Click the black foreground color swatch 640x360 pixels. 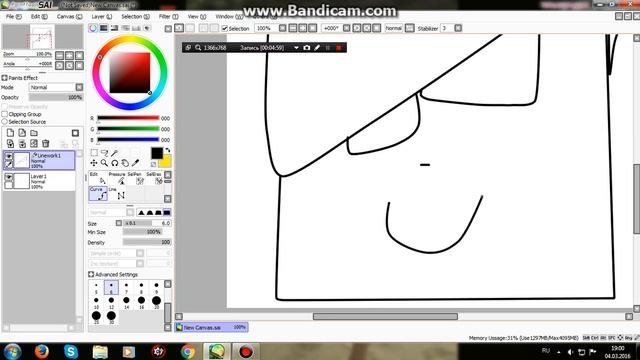[x=157, y=153]
